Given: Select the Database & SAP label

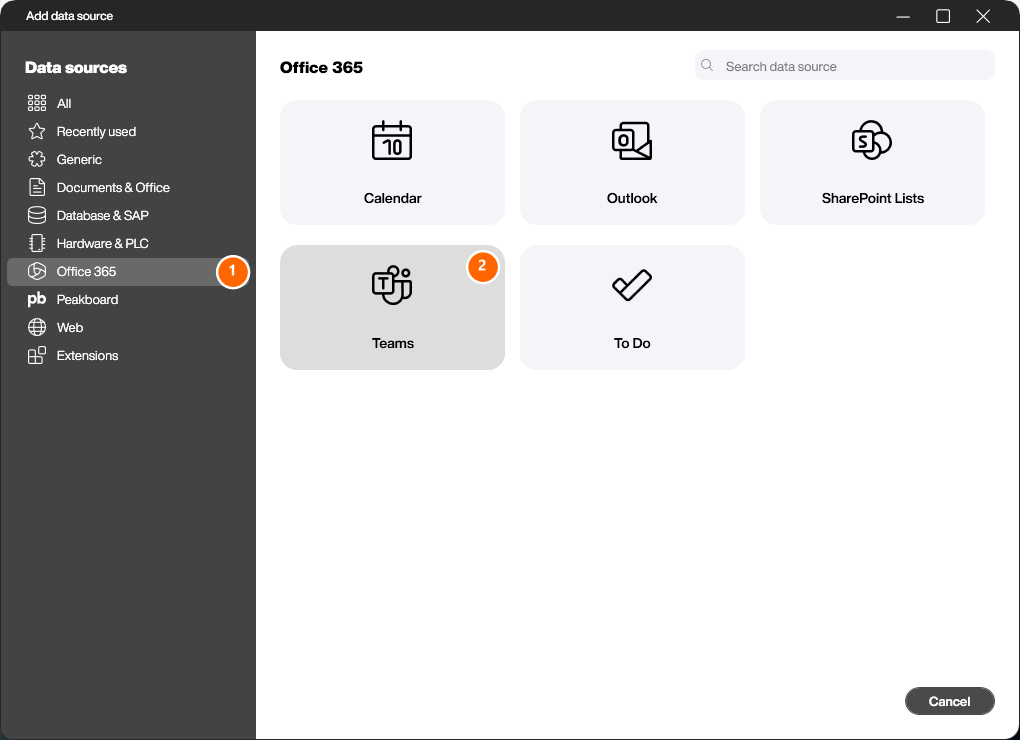Looking at the screenshot, I should (103, 215).
